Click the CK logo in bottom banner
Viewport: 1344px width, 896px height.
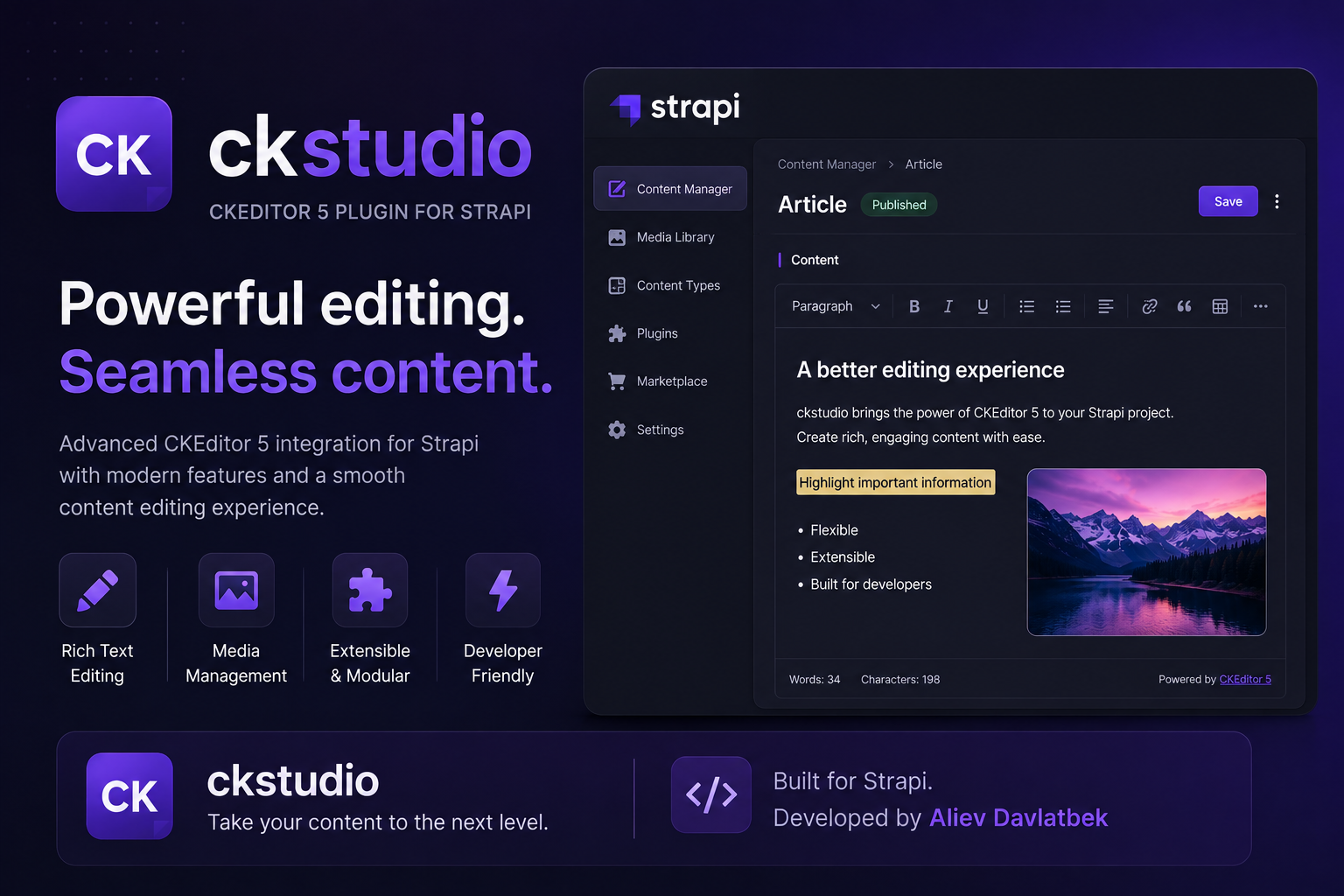tap(129, 796)
